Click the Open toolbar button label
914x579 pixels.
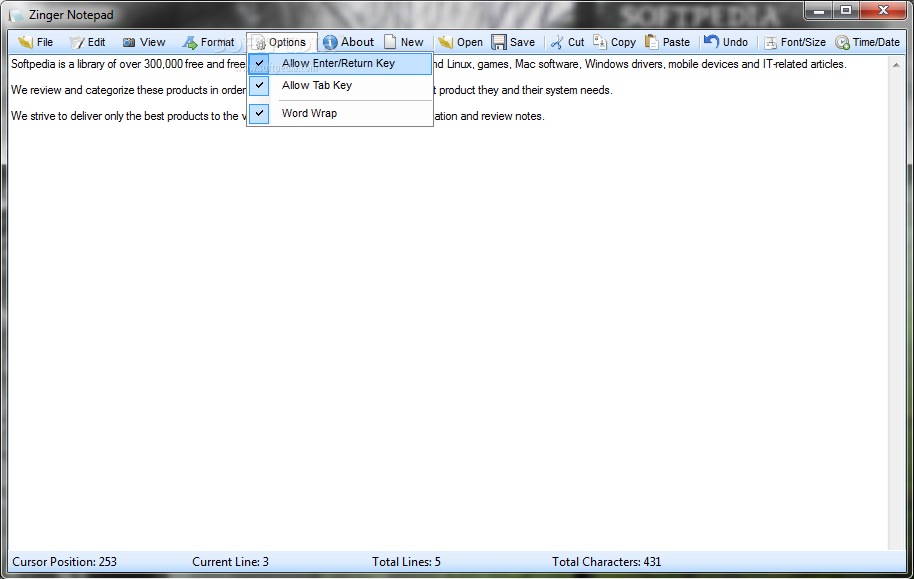pos(470,42)
